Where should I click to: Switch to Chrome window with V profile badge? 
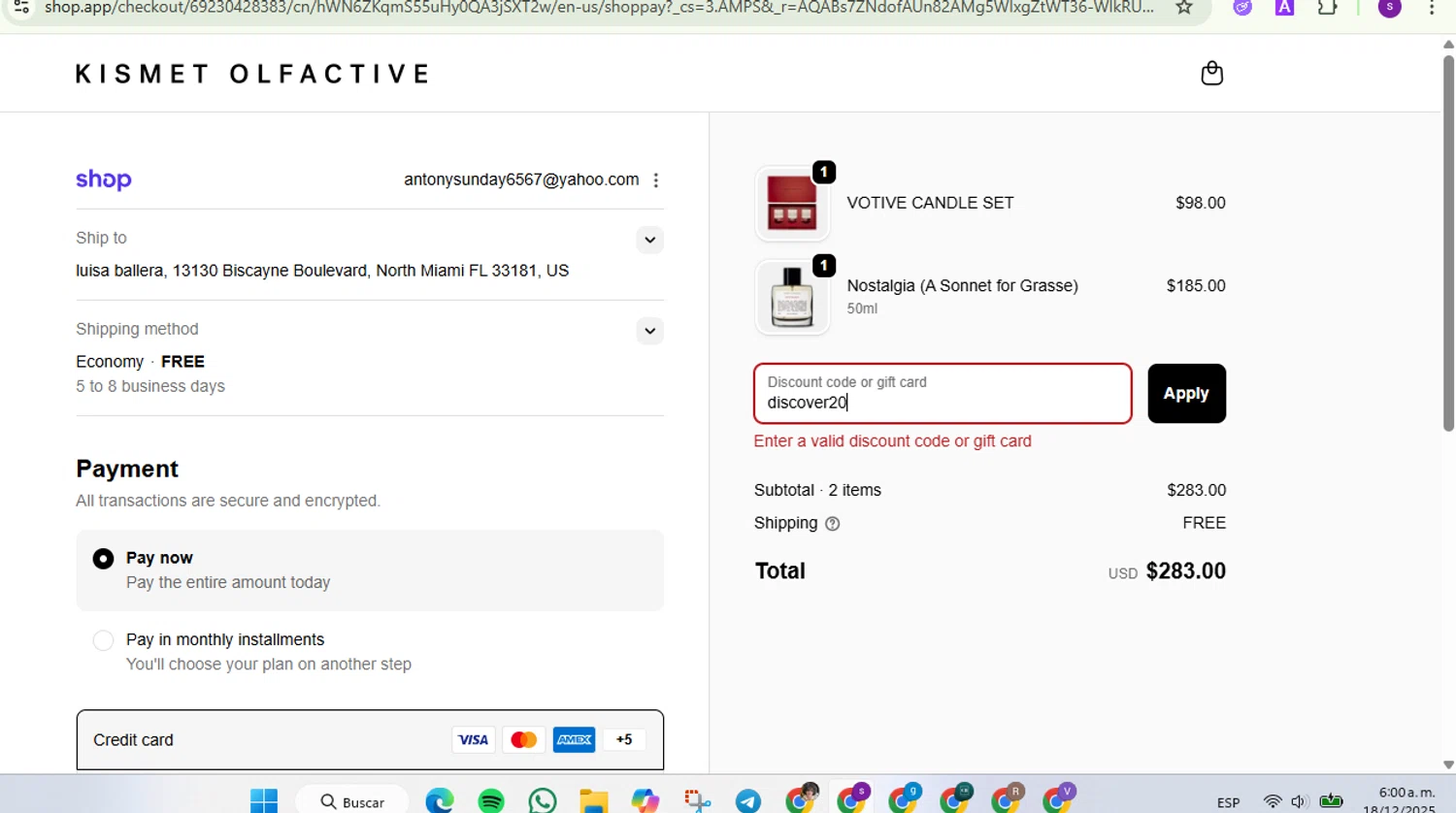coord(1058,799)
